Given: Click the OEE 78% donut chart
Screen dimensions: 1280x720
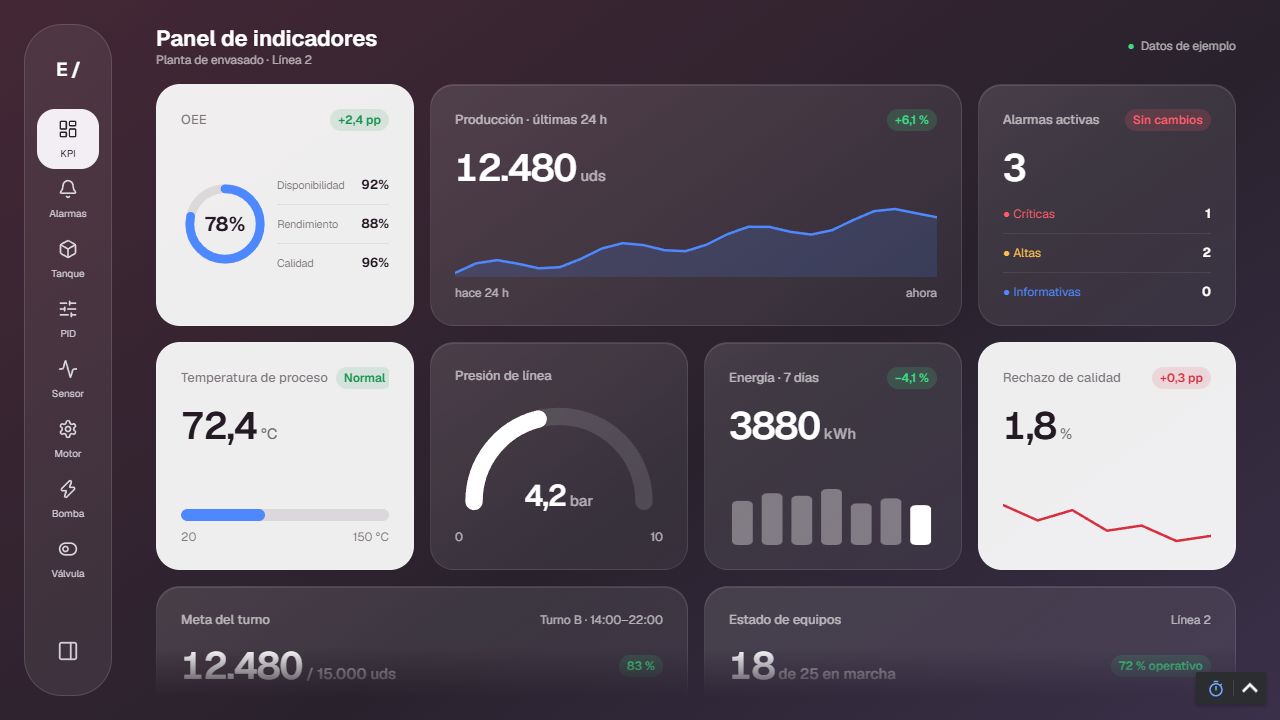Looking at the screenshot, I should click(x=225, y=224).
